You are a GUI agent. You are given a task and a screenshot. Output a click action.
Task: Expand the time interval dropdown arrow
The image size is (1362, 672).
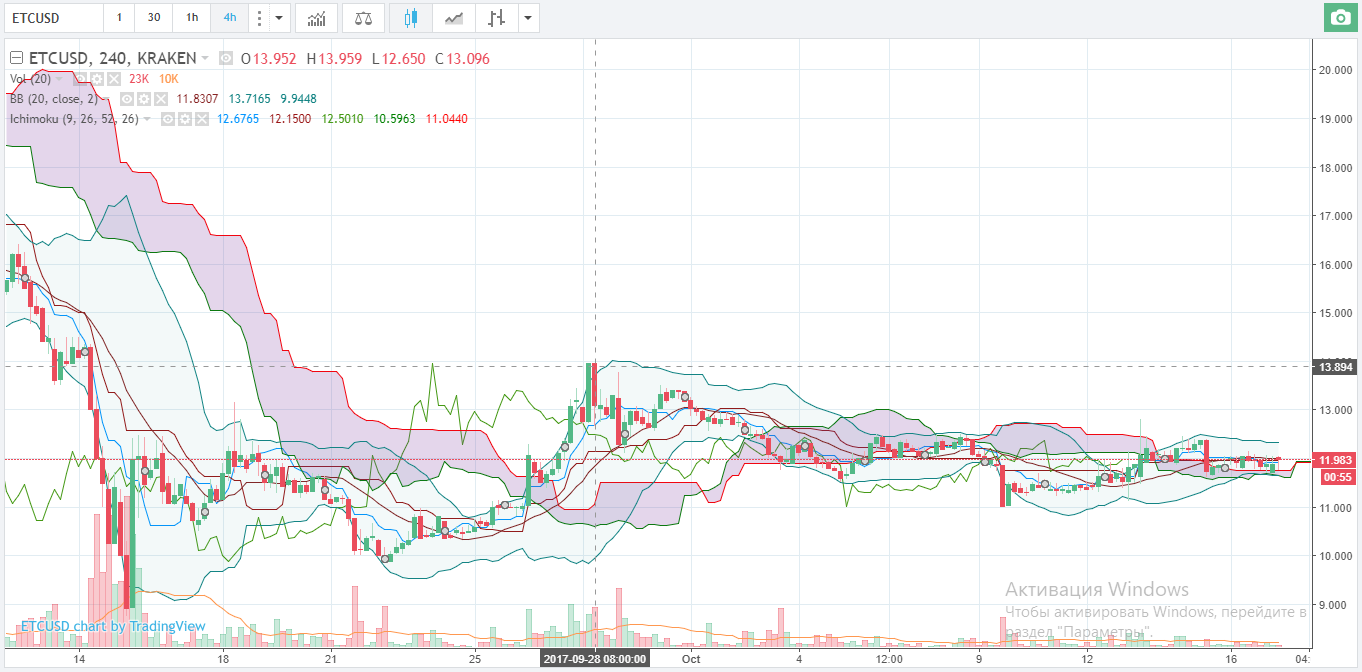click(279, 18)
